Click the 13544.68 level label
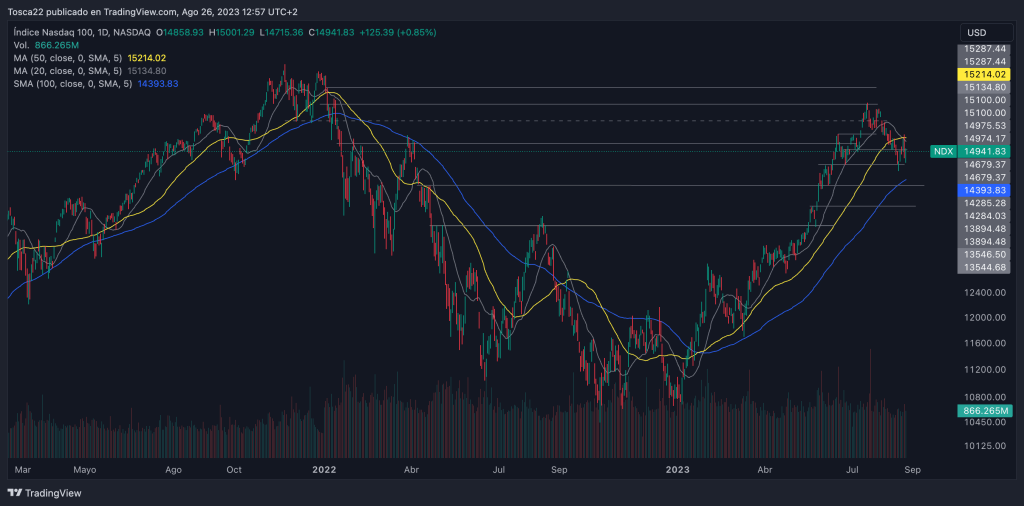Viewport: 1024px width, 506px height. pos(986,267)
